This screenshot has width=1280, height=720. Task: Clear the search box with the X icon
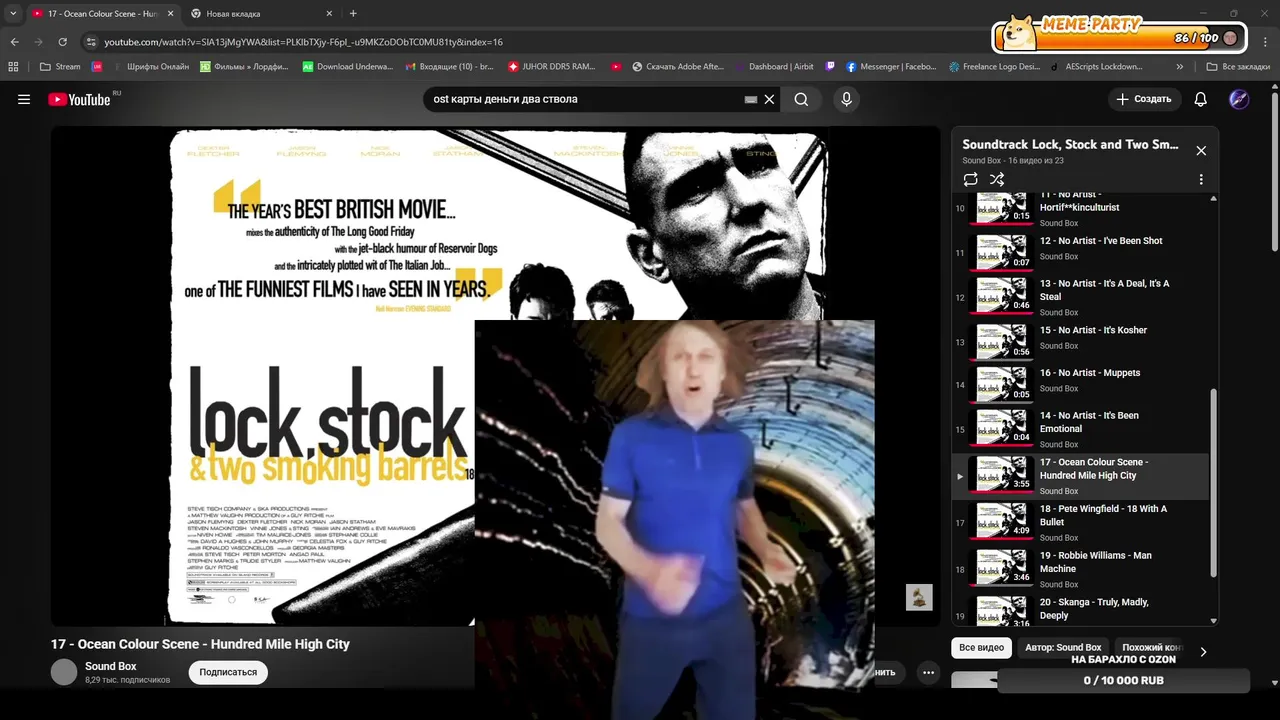click(769, 99)
